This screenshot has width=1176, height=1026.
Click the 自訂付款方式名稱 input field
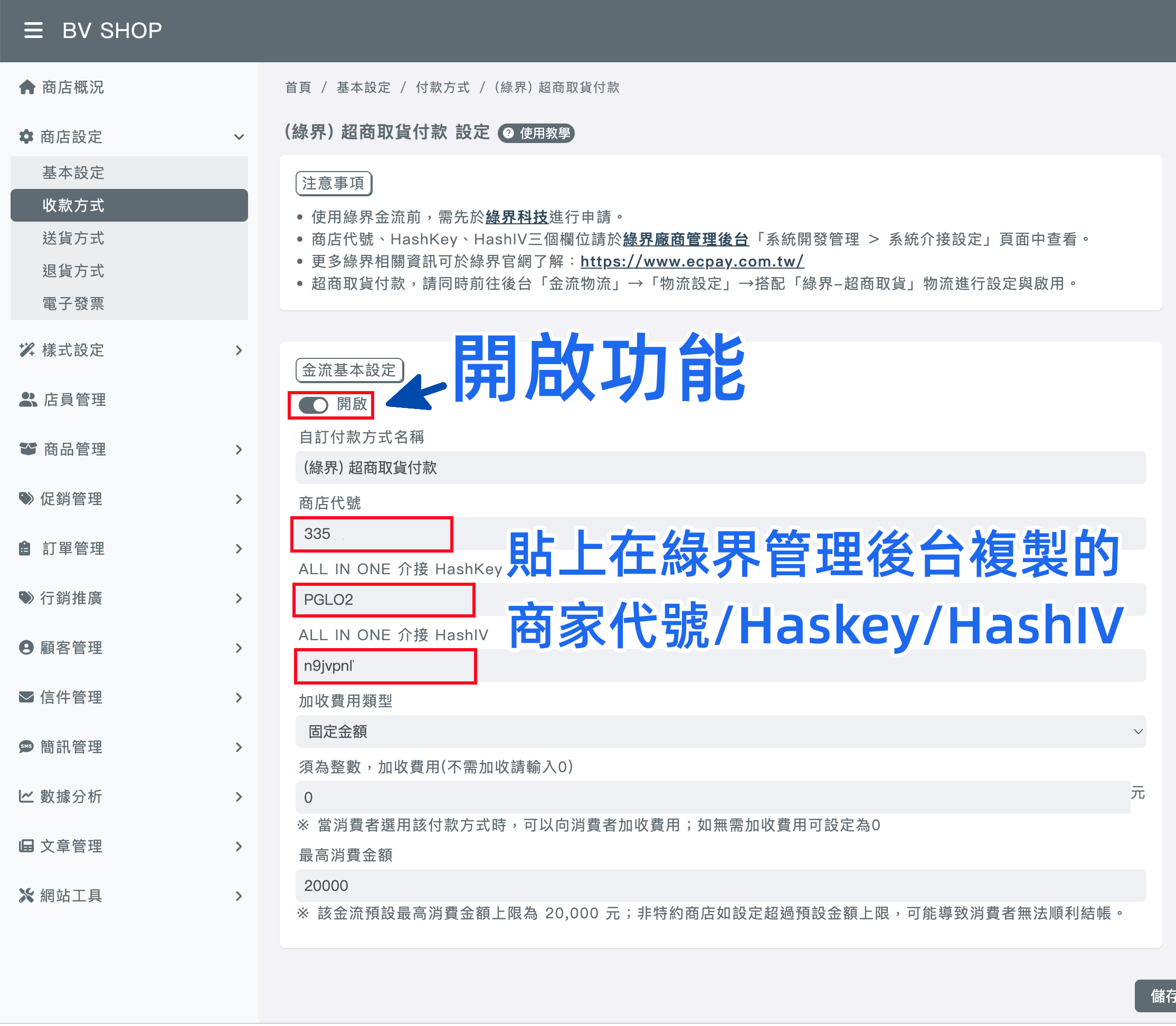tap(720, 467)
